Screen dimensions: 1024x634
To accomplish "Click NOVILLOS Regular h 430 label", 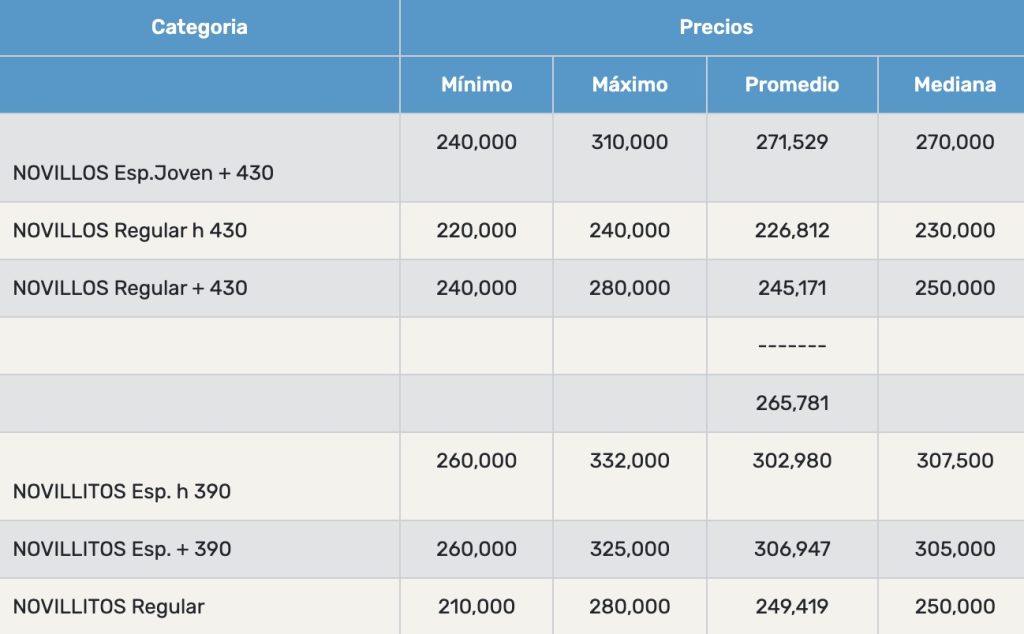I will [x=130, y=231].
